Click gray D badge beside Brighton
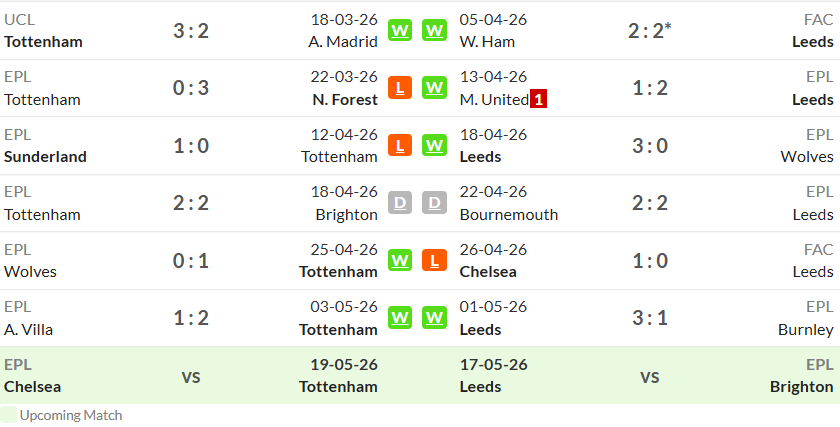This screenshot has height=427, width=840. point(400,203)
